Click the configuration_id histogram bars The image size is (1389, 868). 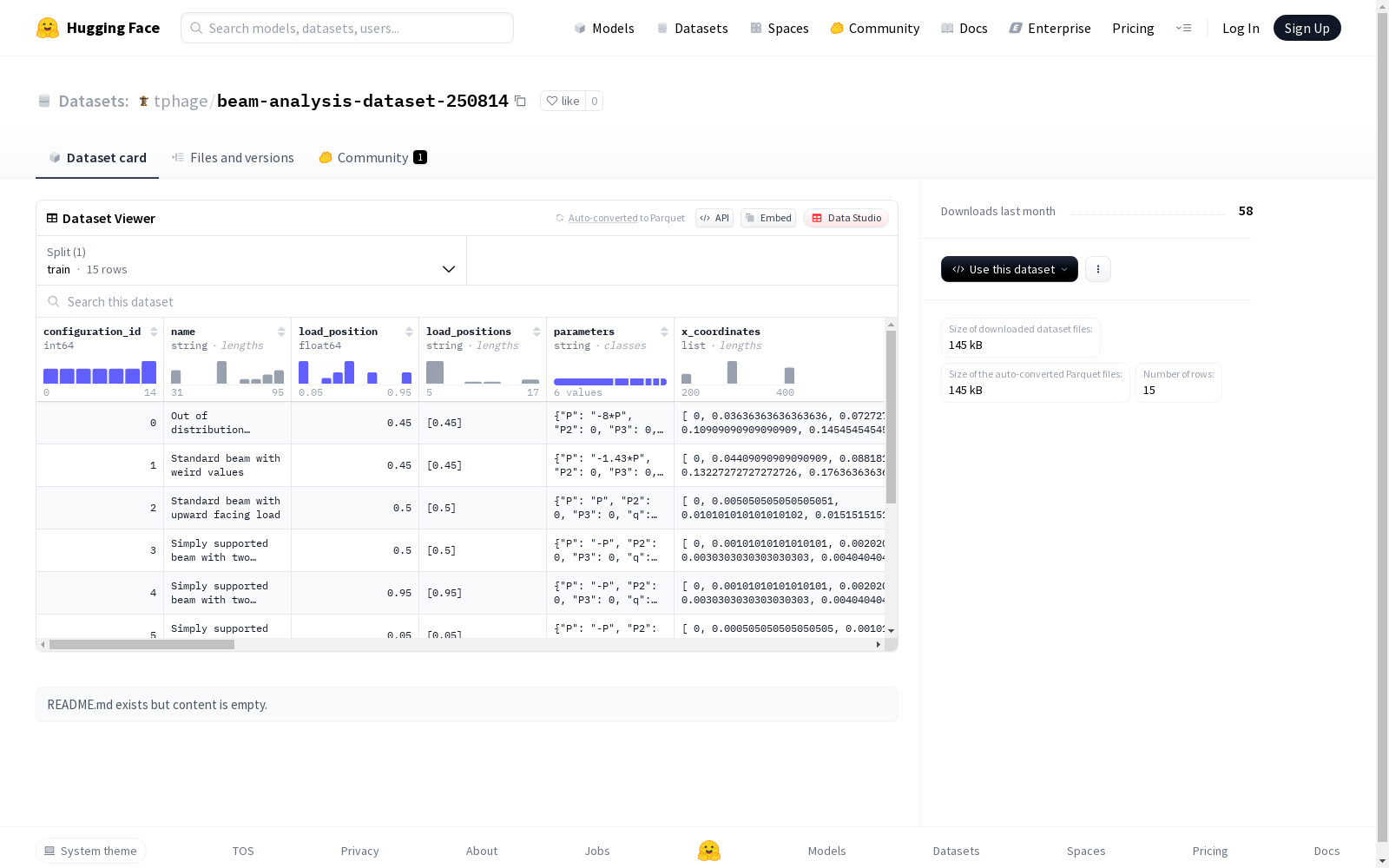point(100,372)
